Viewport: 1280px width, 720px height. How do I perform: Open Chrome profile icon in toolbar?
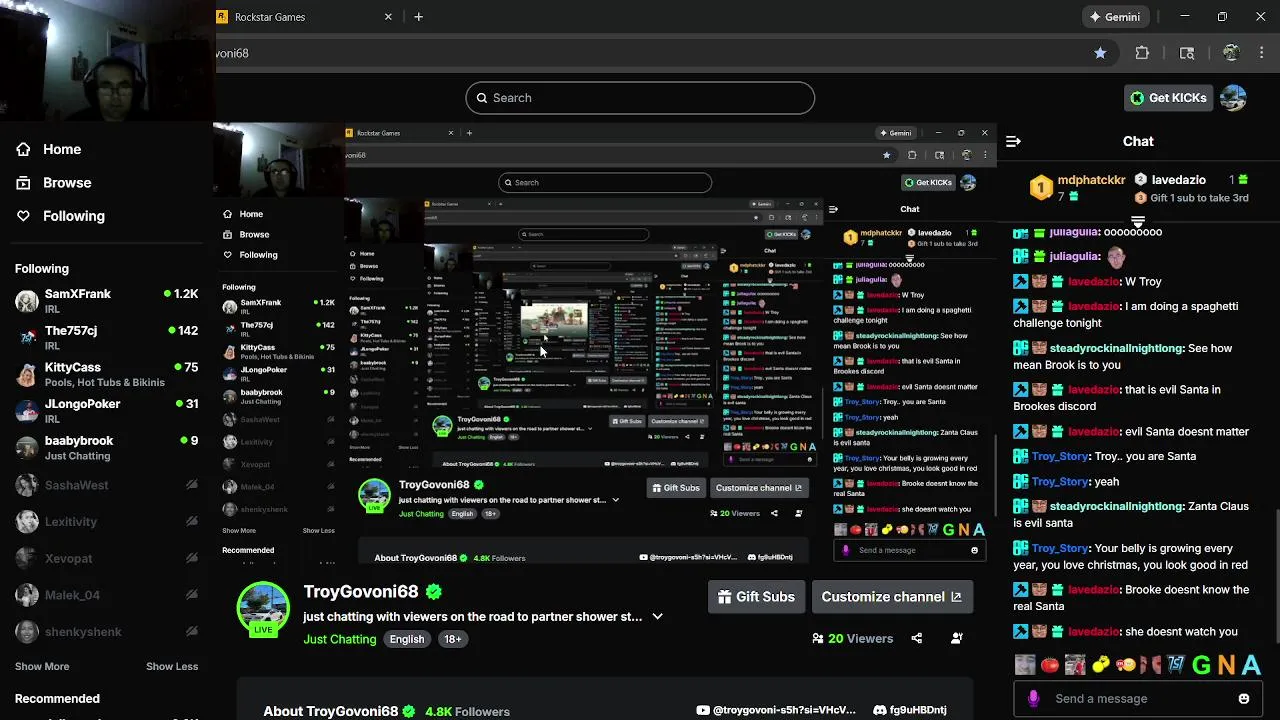pos(1231,53)
